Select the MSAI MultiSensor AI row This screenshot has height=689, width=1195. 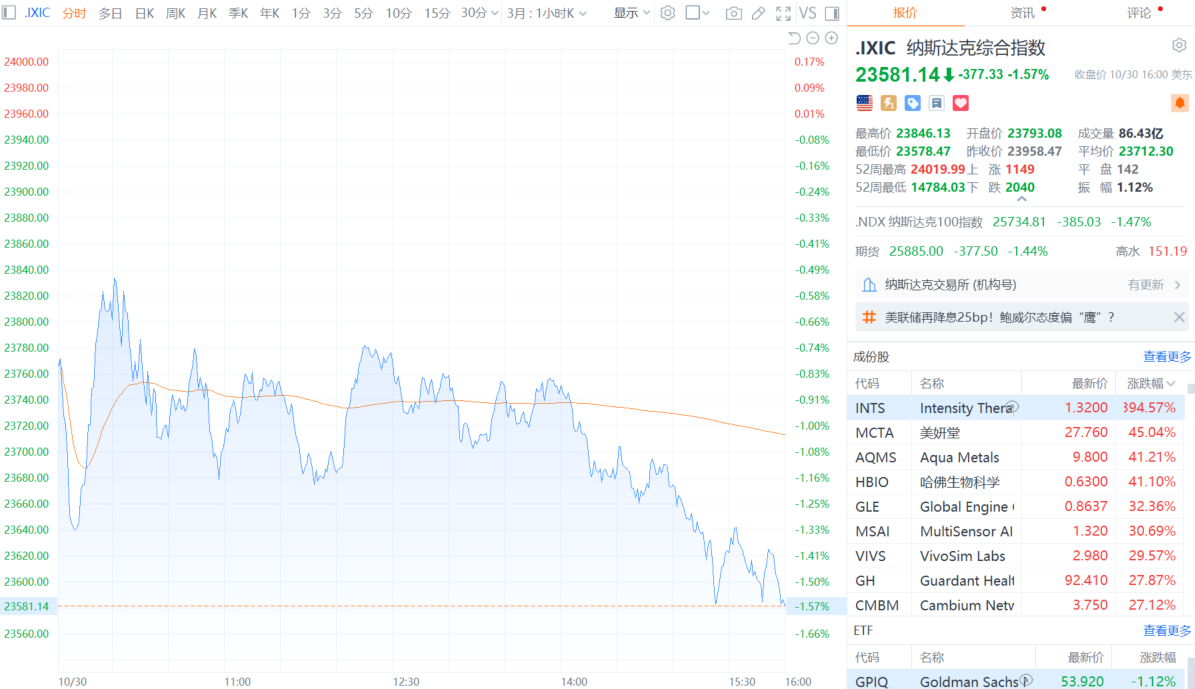1016,531
